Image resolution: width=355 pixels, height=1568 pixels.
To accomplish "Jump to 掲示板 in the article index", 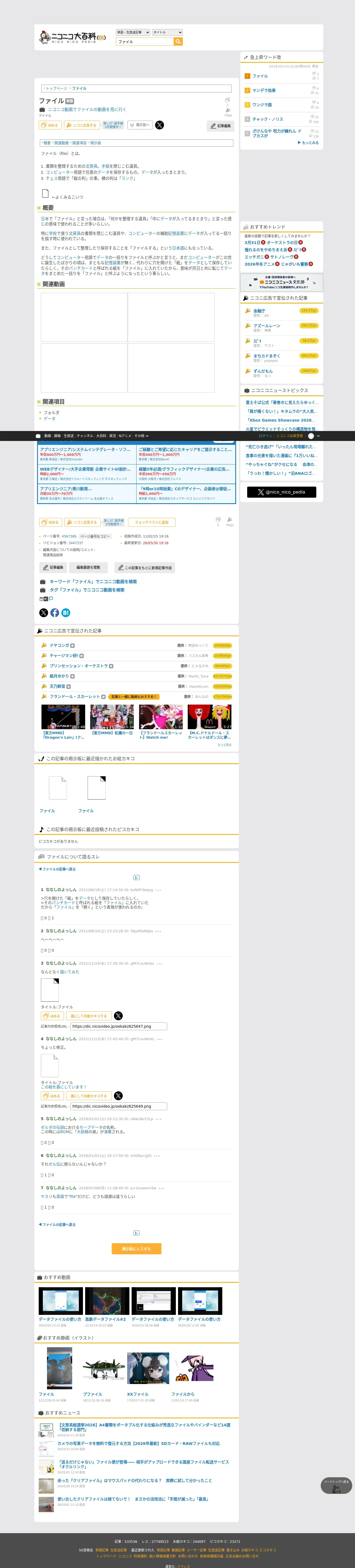I will [x=96, y=143].
